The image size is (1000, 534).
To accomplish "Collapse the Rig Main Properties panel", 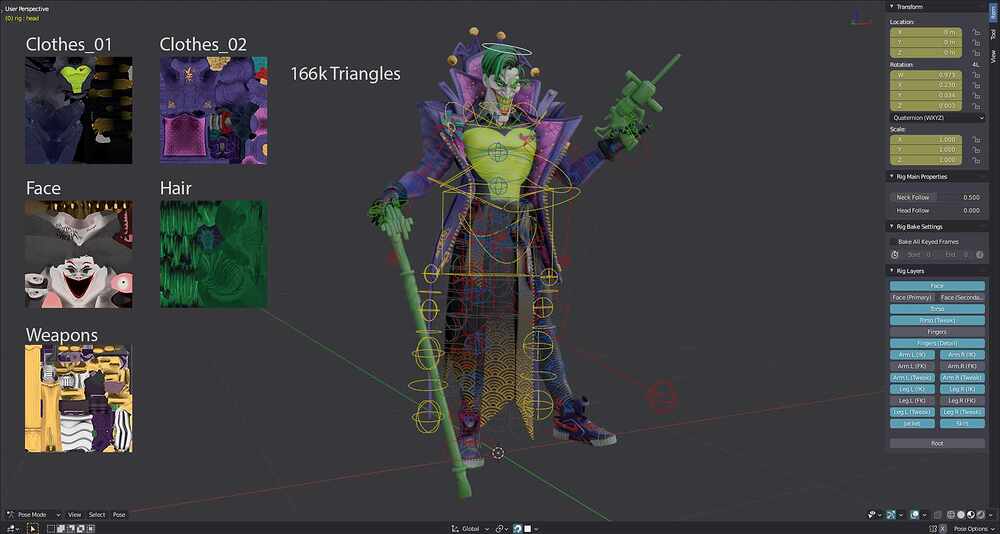I will pos(892,177).
